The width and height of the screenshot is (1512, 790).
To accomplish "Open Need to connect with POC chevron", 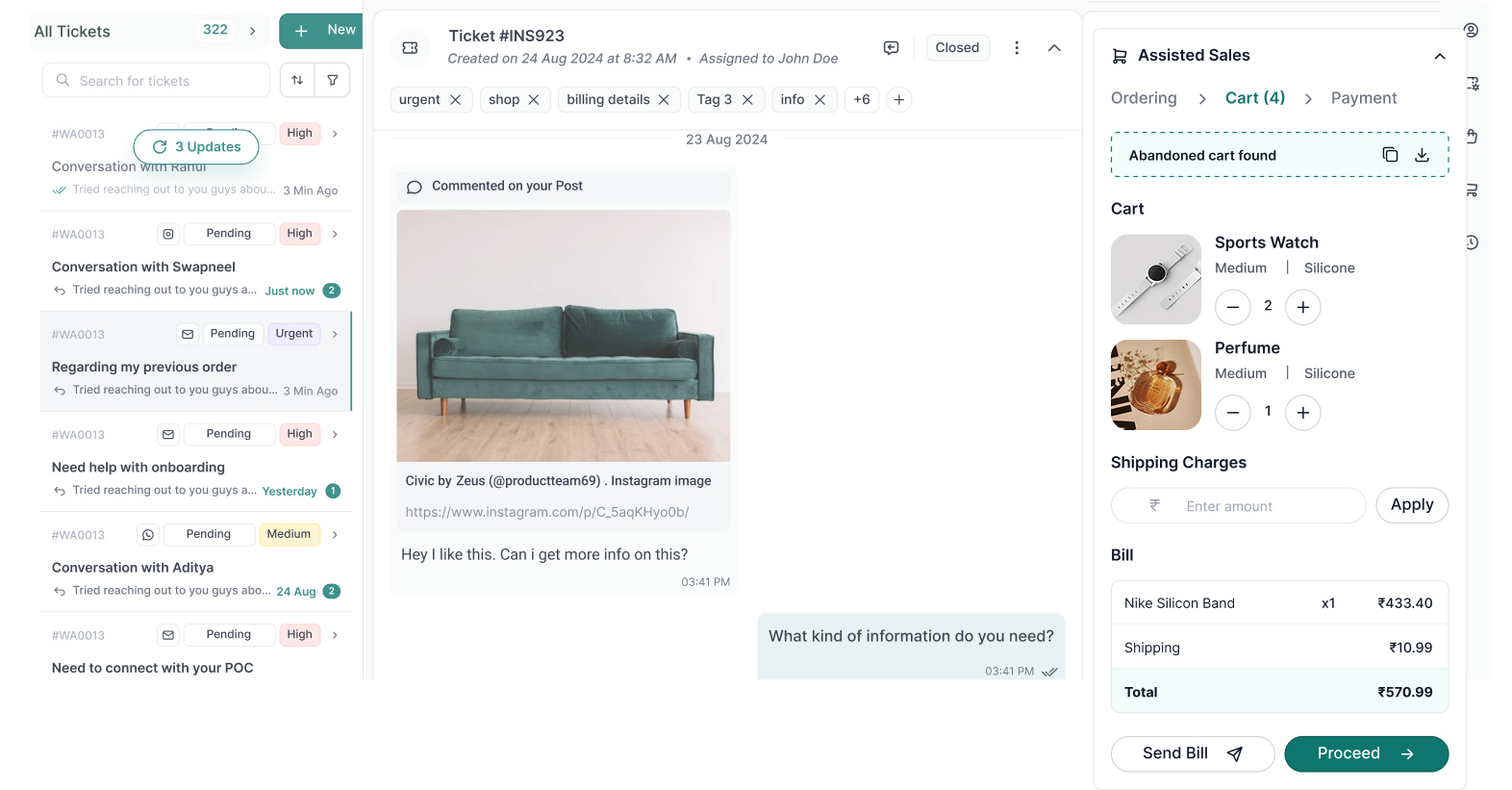I will (335, 635).
